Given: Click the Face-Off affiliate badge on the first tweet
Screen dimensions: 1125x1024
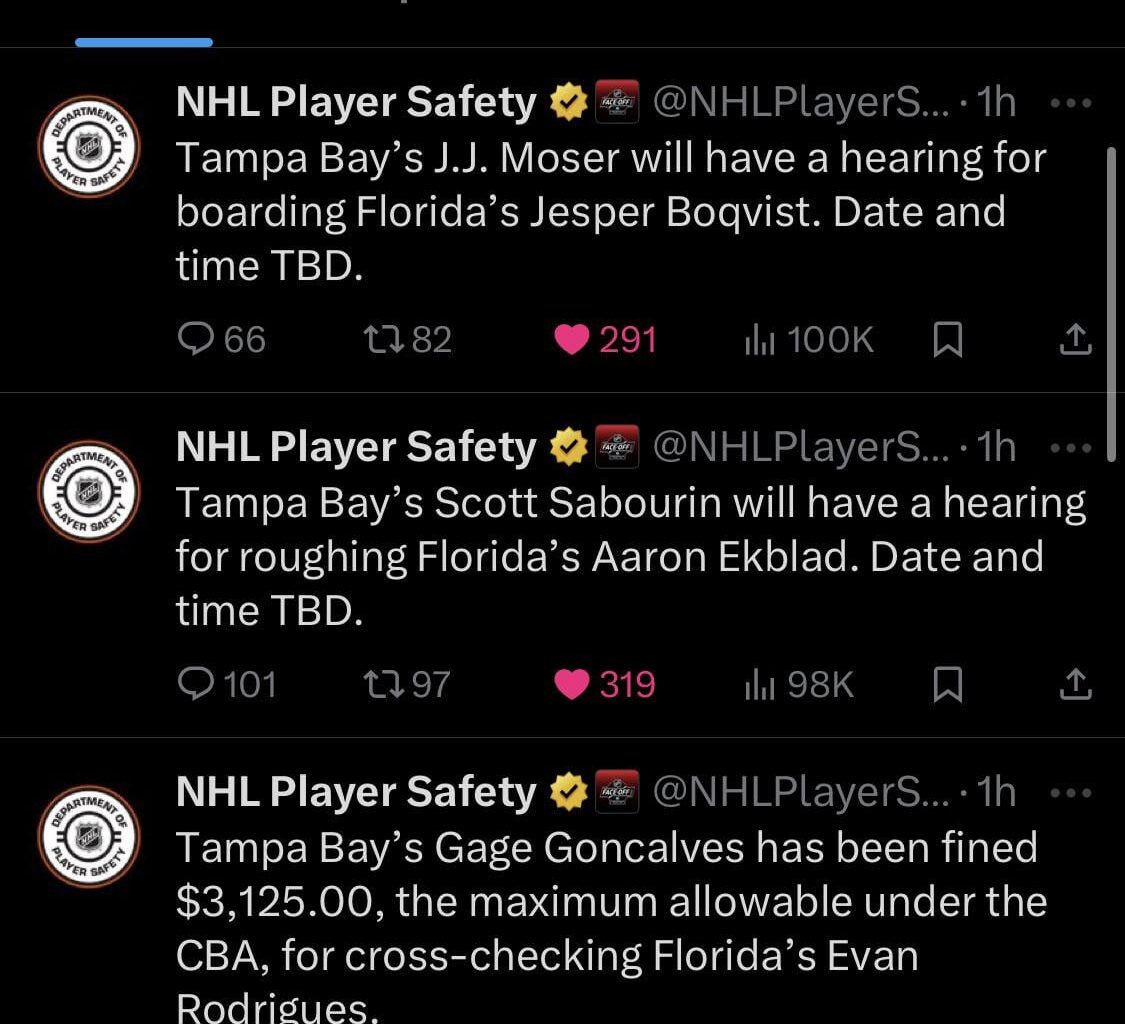Looking at the screenshot, I should pyautogui.click(x=618, y=100).
